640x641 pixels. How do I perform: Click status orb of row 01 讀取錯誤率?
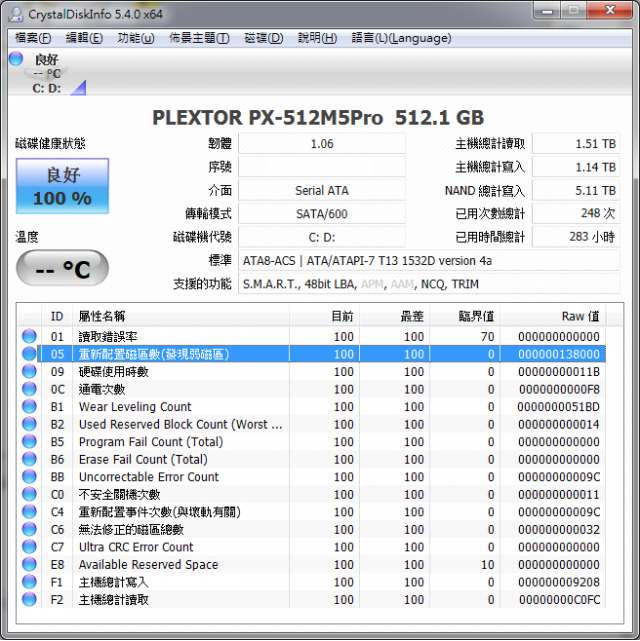click(x=29, y=336)
